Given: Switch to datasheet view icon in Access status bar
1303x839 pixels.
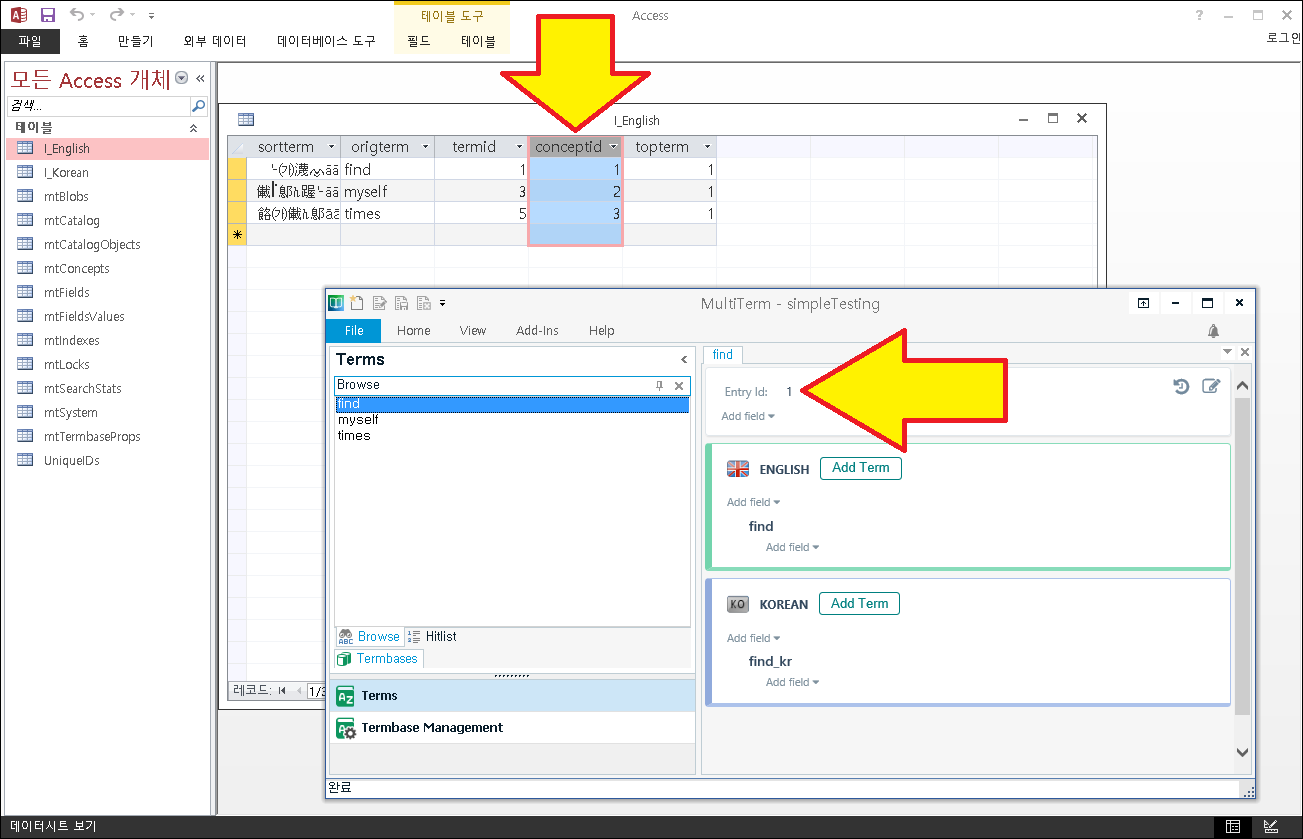Looking at the screenshot, I should pyautogui.click(x=1233, y=827).
